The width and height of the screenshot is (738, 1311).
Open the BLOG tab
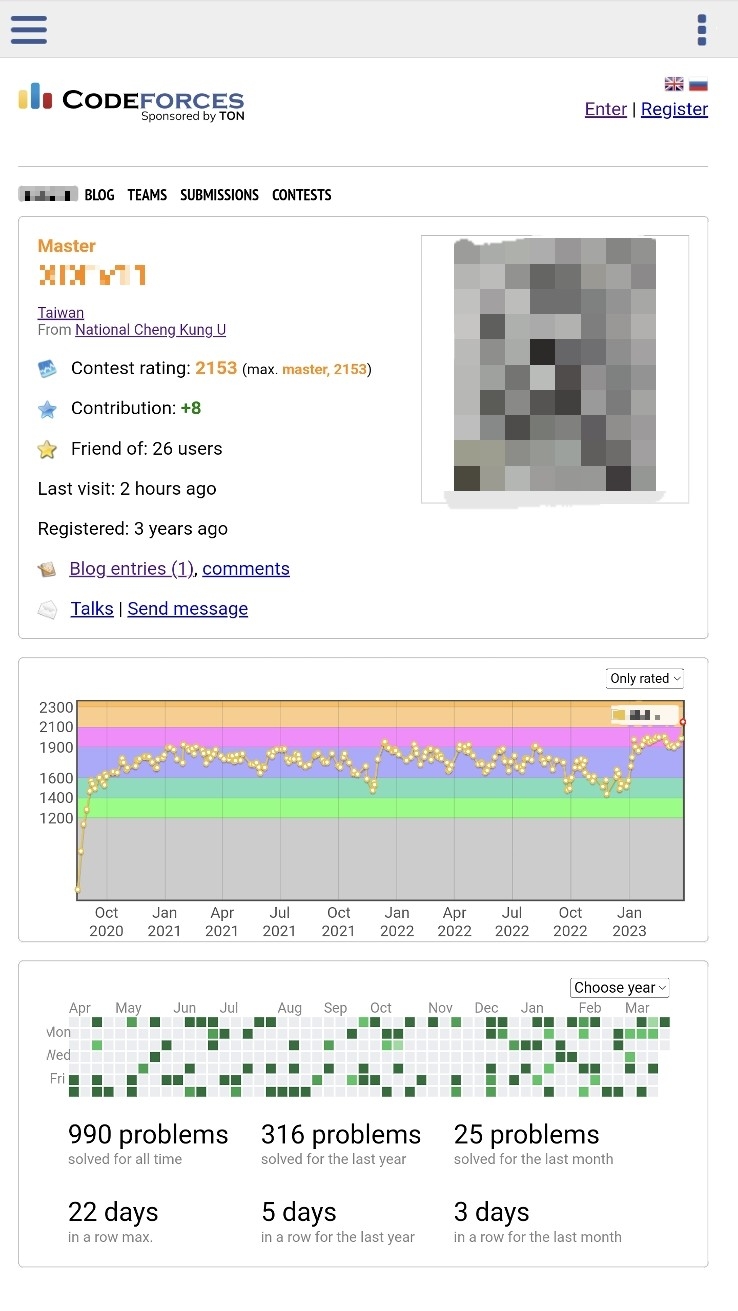point(99,195)
